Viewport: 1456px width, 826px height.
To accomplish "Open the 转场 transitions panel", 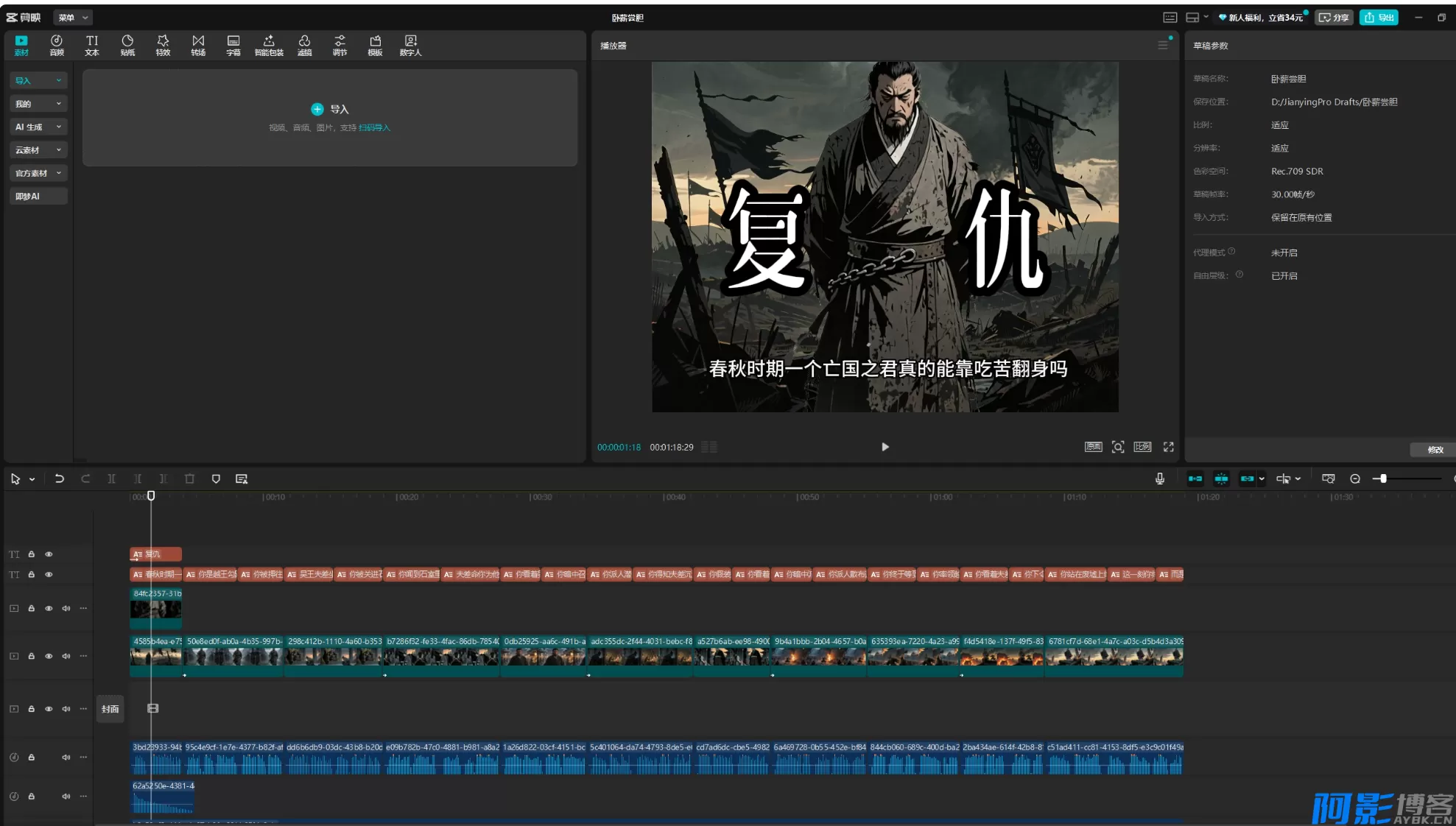I will coord(198,45).
